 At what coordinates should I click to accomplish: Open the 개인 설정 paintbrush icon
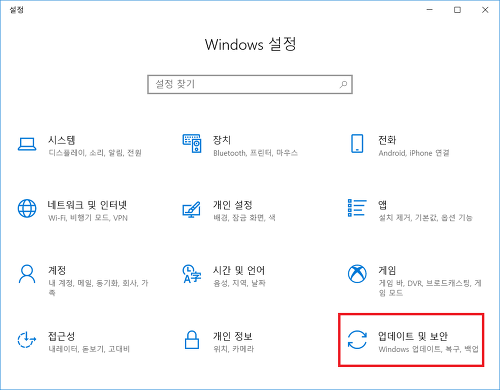click(x=192, y=210)
